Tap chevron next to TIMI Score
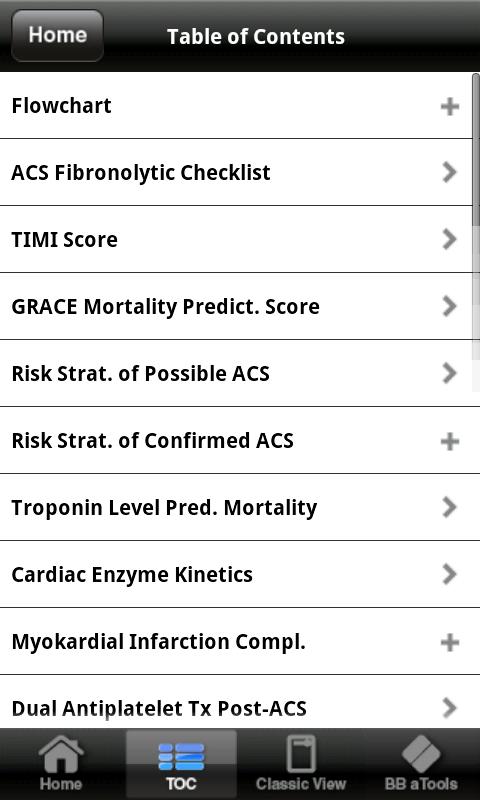Screen dimensions: 480x800 point(449,239)
